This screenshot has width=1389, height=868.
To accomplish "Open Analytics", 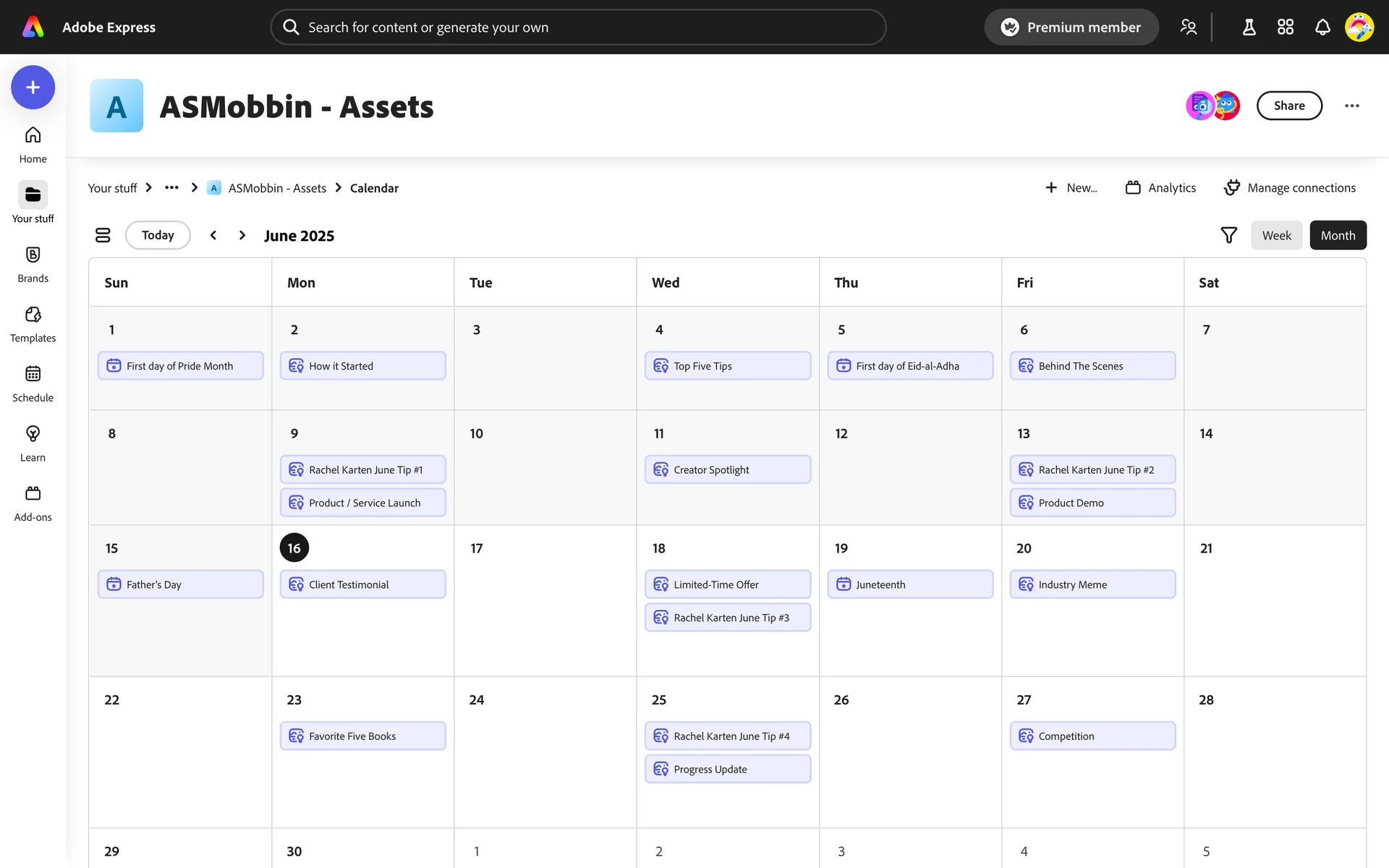I will pyautogui.click(x=1161, y=187).
